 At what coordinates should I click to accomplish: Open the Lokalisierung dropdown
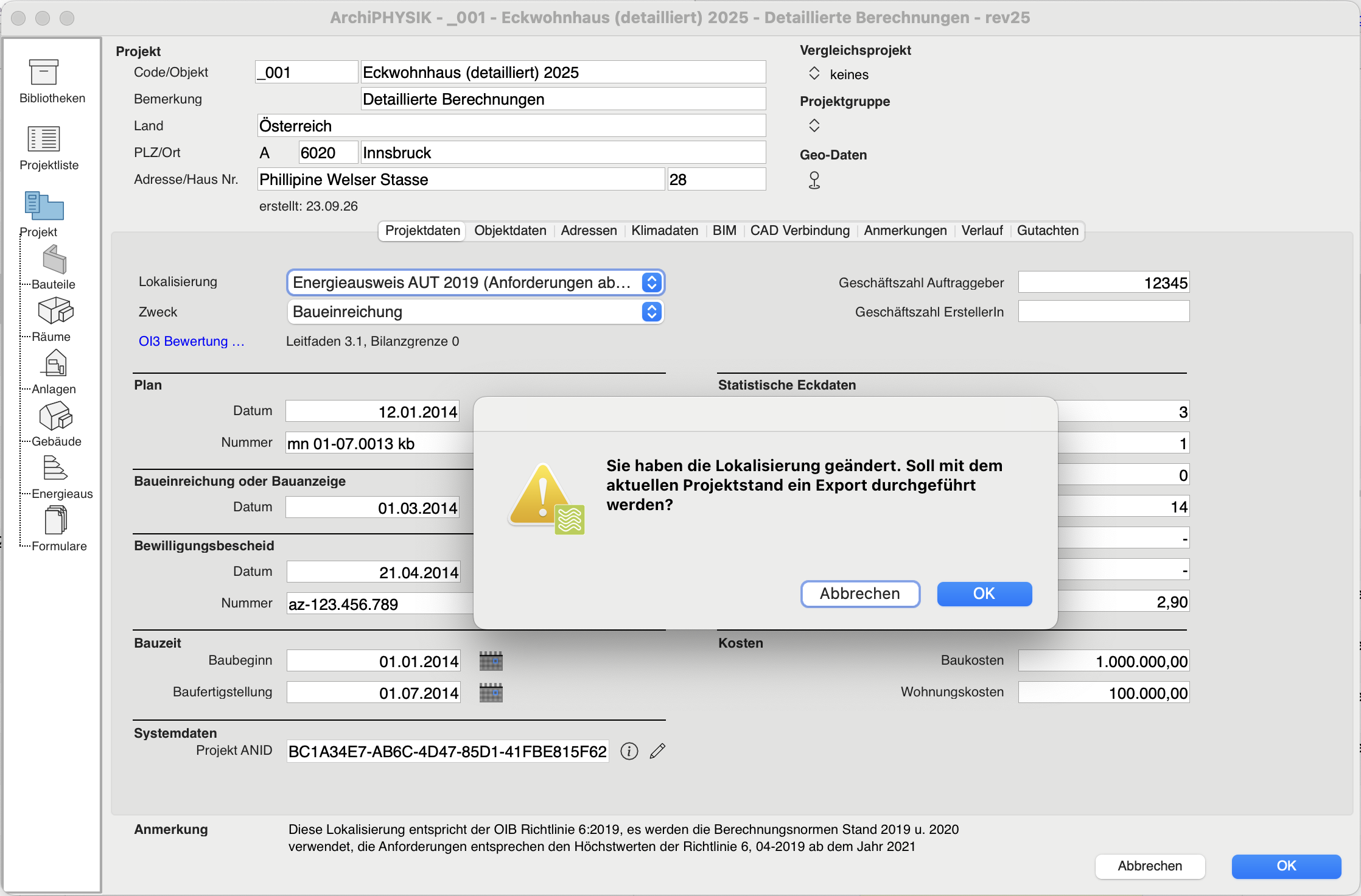point(475,282)
